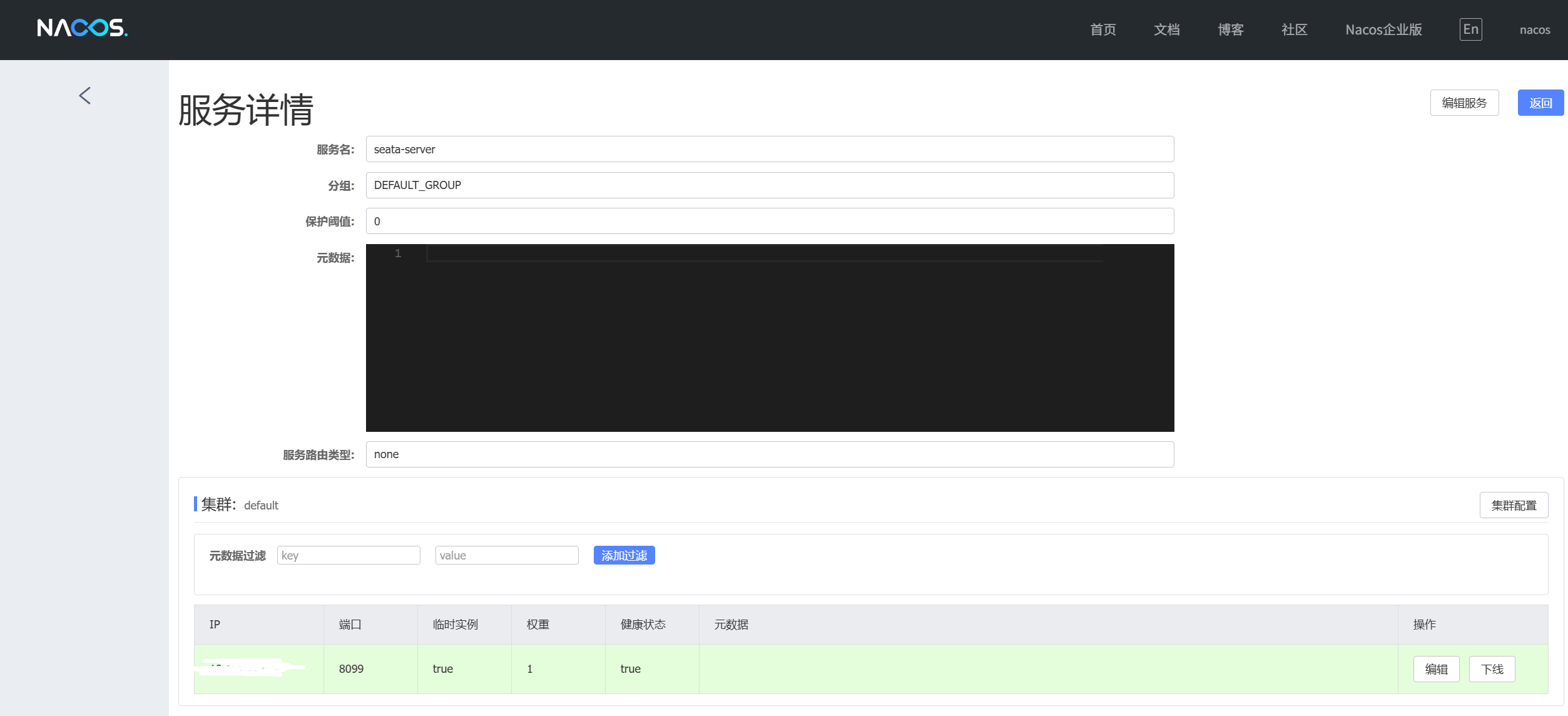Open the Nacos企业版 page

coord(1383,29)
